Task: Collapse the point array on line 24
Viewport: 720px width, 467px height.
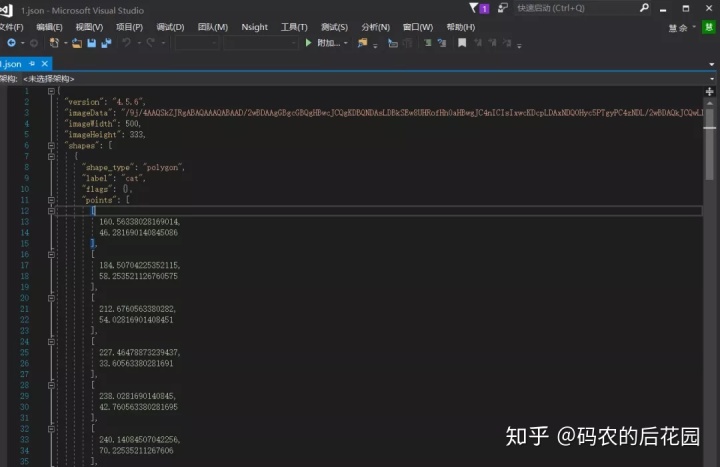Action: [51, 342]
